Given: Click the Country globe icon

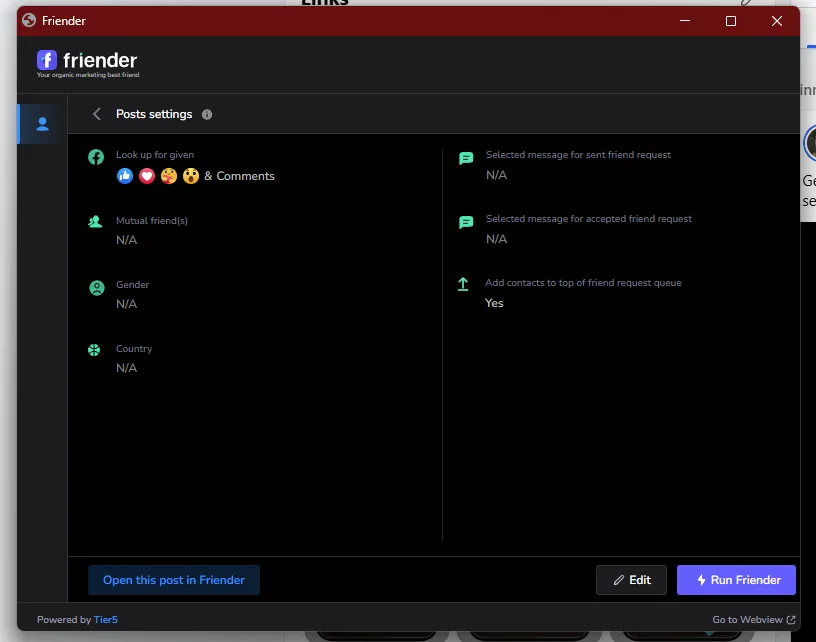Looking at the screenshot, I should 94,350.
